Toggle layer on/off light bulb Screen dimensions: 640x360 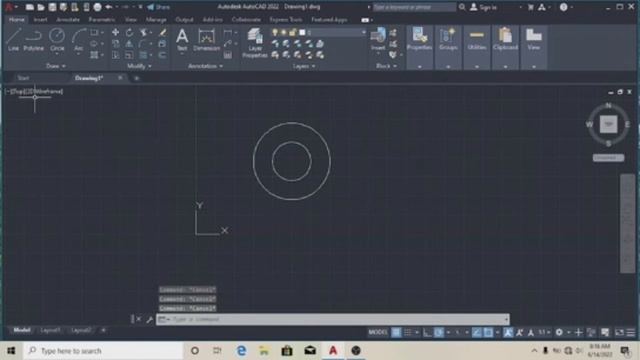tap(275, 32)
